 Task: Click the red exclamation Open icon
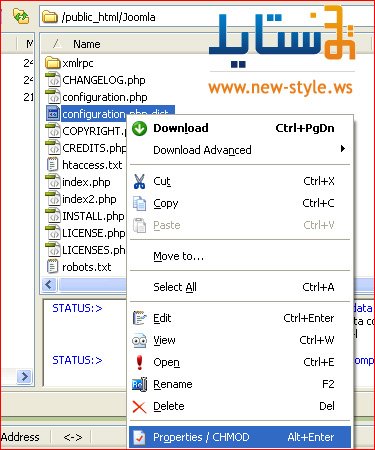140,362
